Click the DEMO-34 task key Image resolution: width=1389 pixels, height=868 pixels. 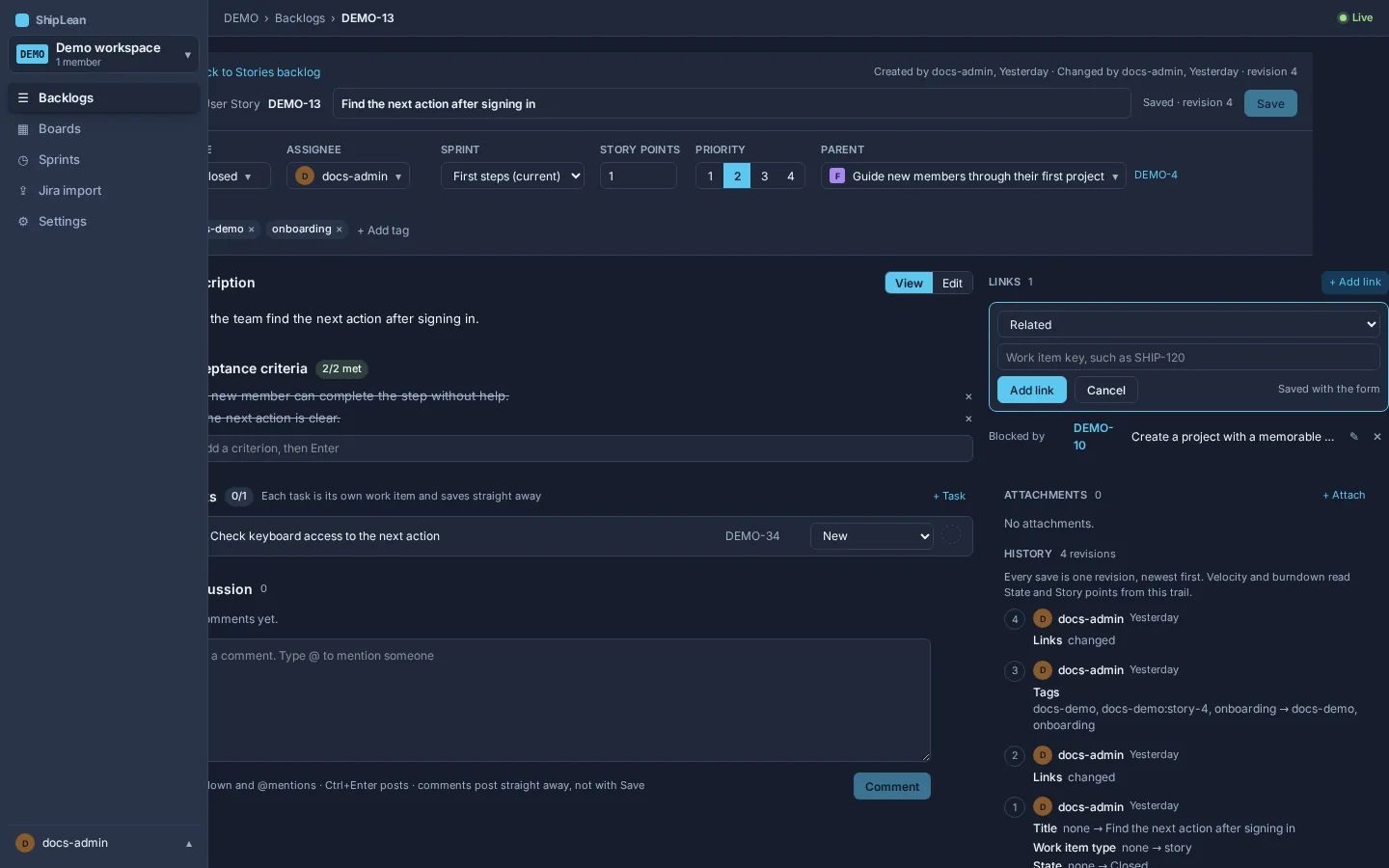tap(752, 536)
